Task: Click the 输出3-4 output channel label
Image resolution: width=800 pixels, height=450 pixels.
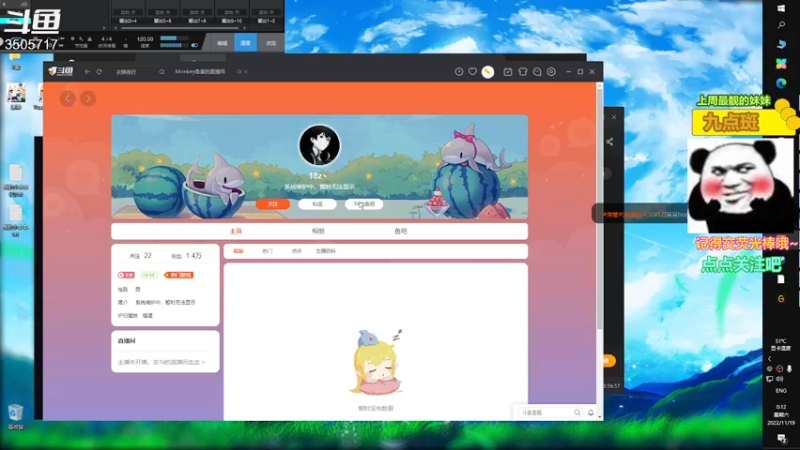Action: (x=128, y=21)
